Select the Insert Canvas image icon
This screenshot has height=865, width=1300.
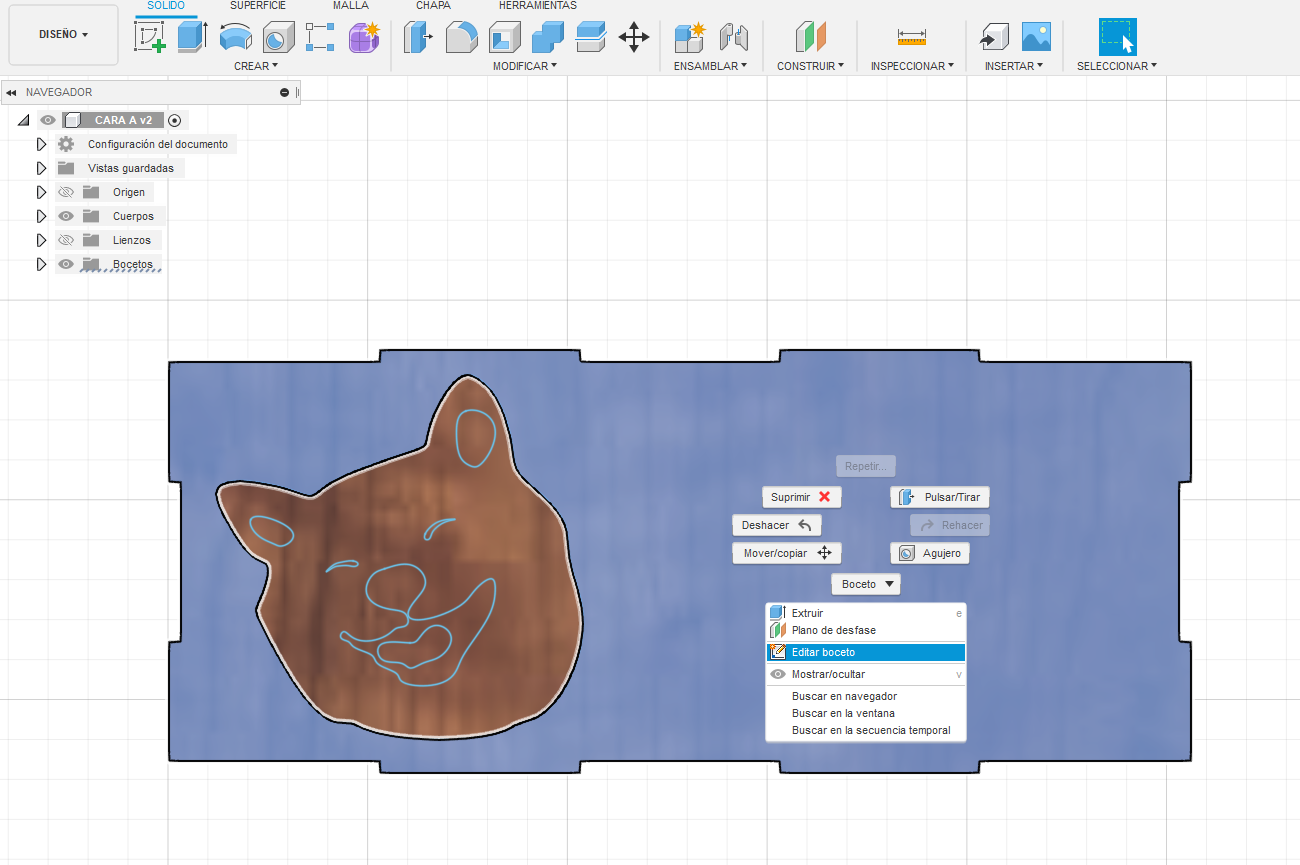pos(1036,37)
